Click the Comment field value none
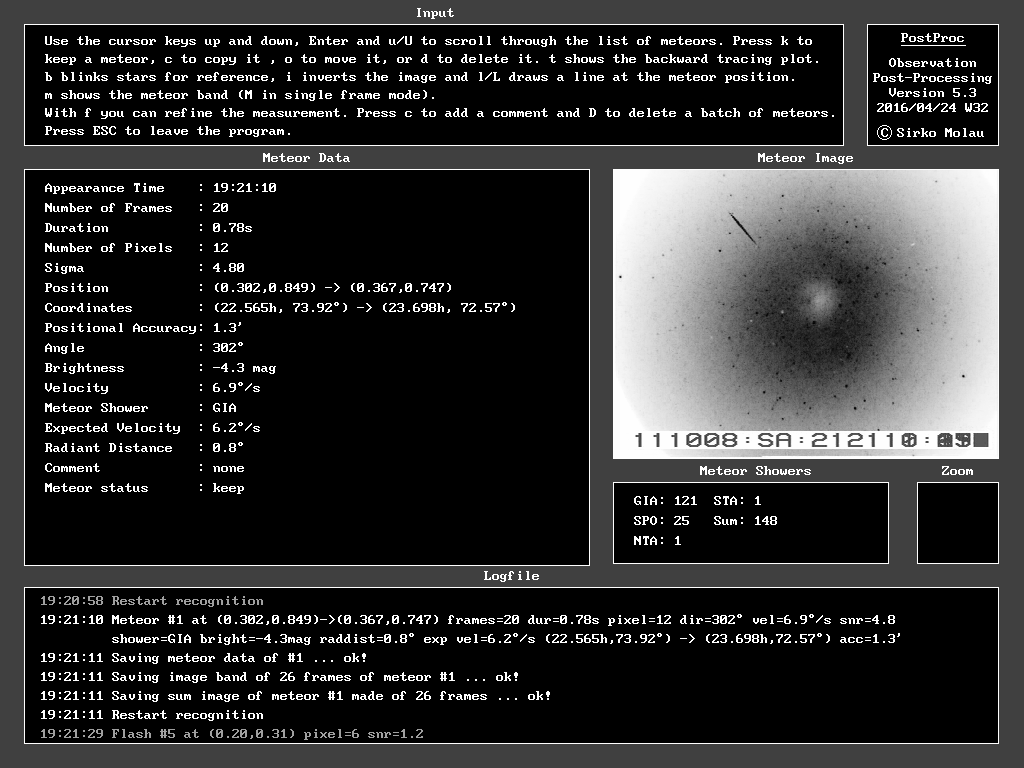The image size is (1024, 768). [x=228, y=468]
